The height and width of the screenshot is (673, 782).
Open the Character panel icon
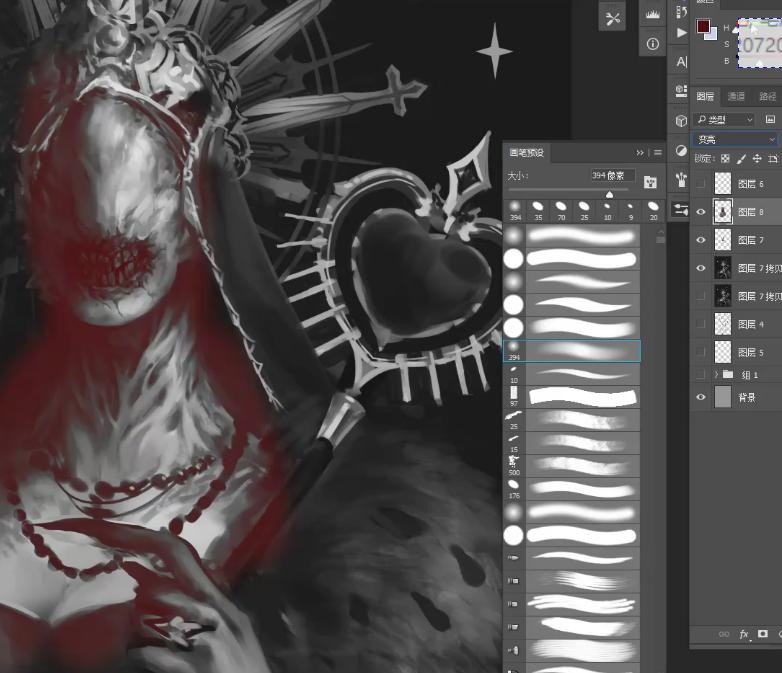coord(682,62)
